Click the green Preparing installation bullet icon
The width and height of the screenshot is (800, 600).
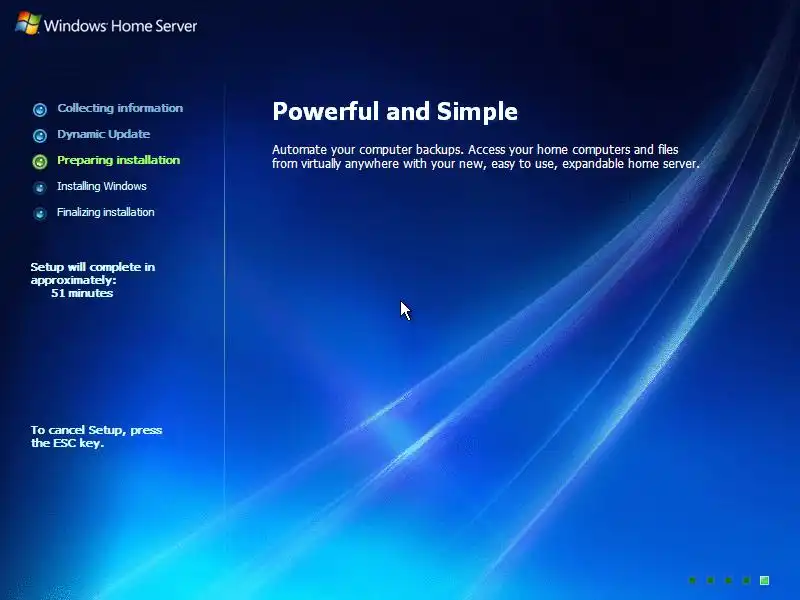coord(40,161)
